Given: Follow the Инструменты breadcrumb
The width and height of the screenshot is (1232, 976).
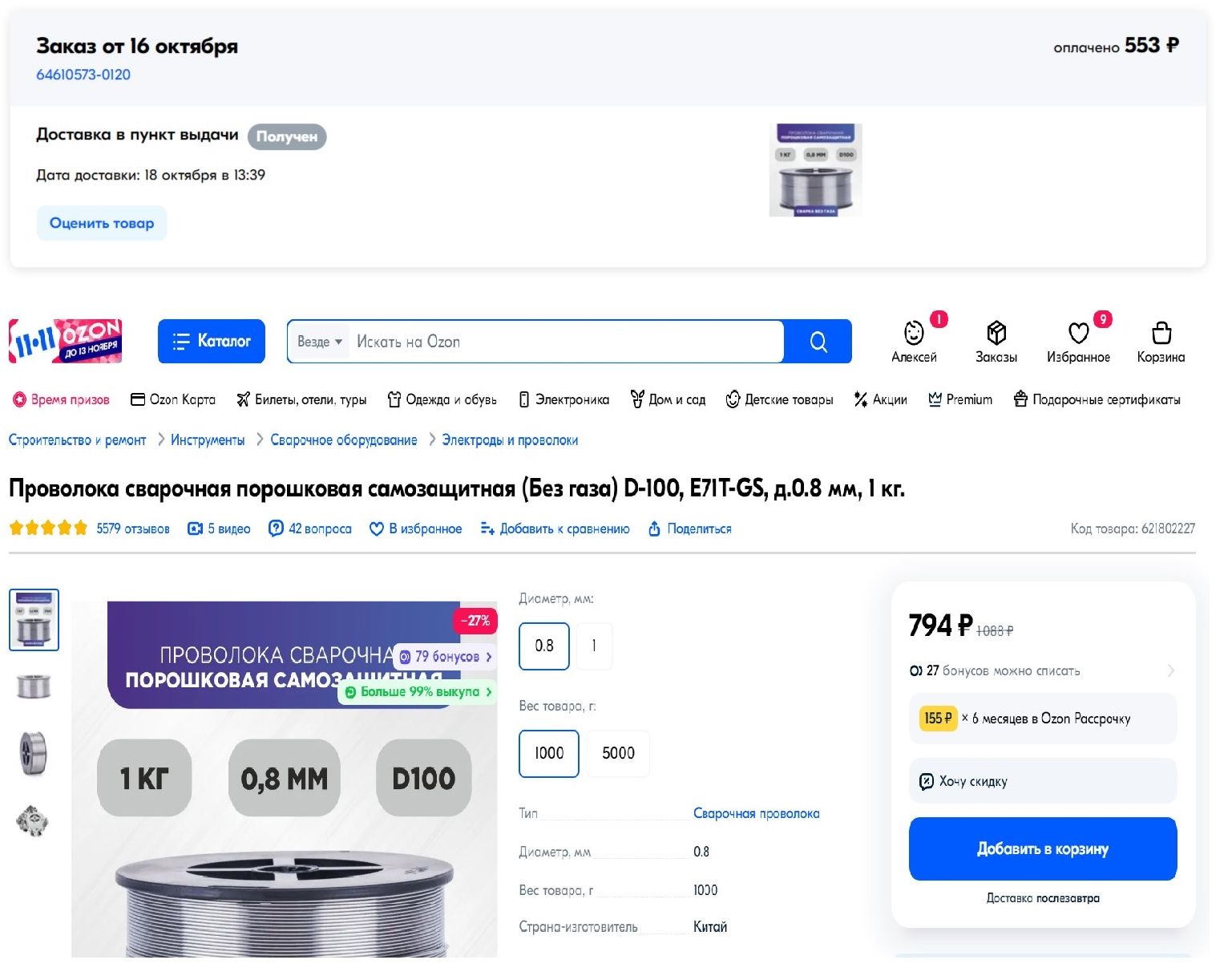Looking at the screenshot, I should pyautogui.click(x=208, y=440).
